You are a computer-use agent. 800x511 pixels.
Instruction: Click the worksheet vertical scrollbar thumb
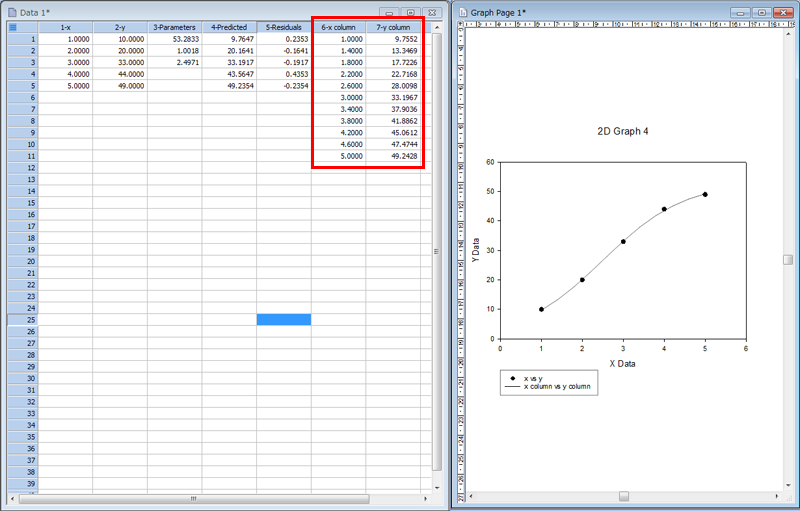coord(436,252)
